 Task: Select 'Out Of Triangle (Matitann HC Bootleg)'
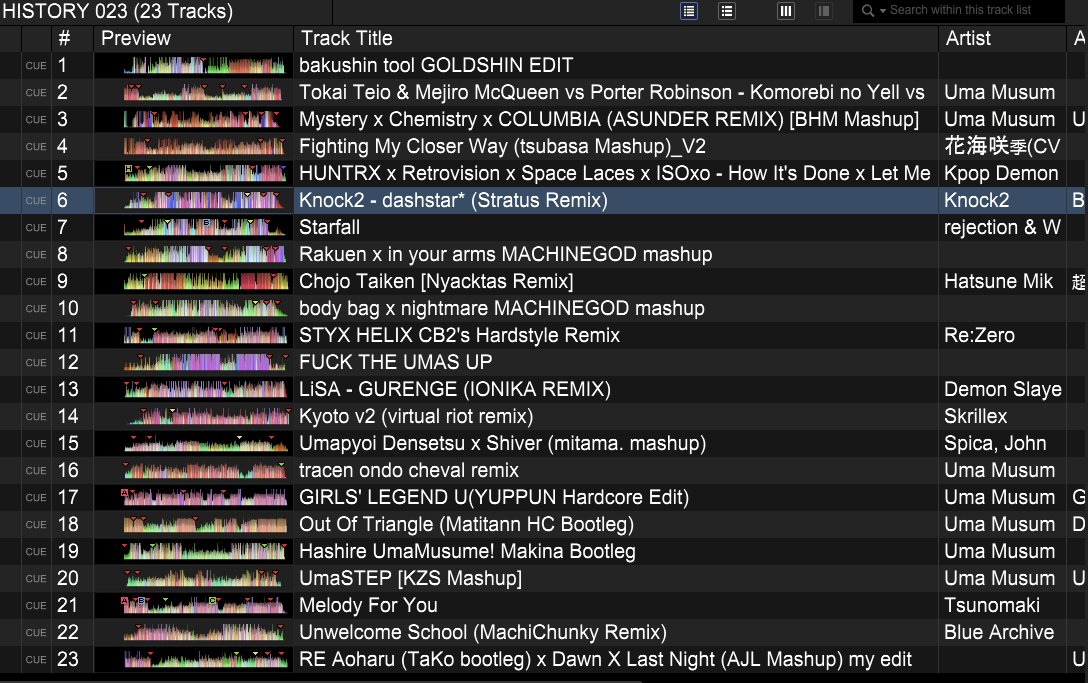coord(466,524)
